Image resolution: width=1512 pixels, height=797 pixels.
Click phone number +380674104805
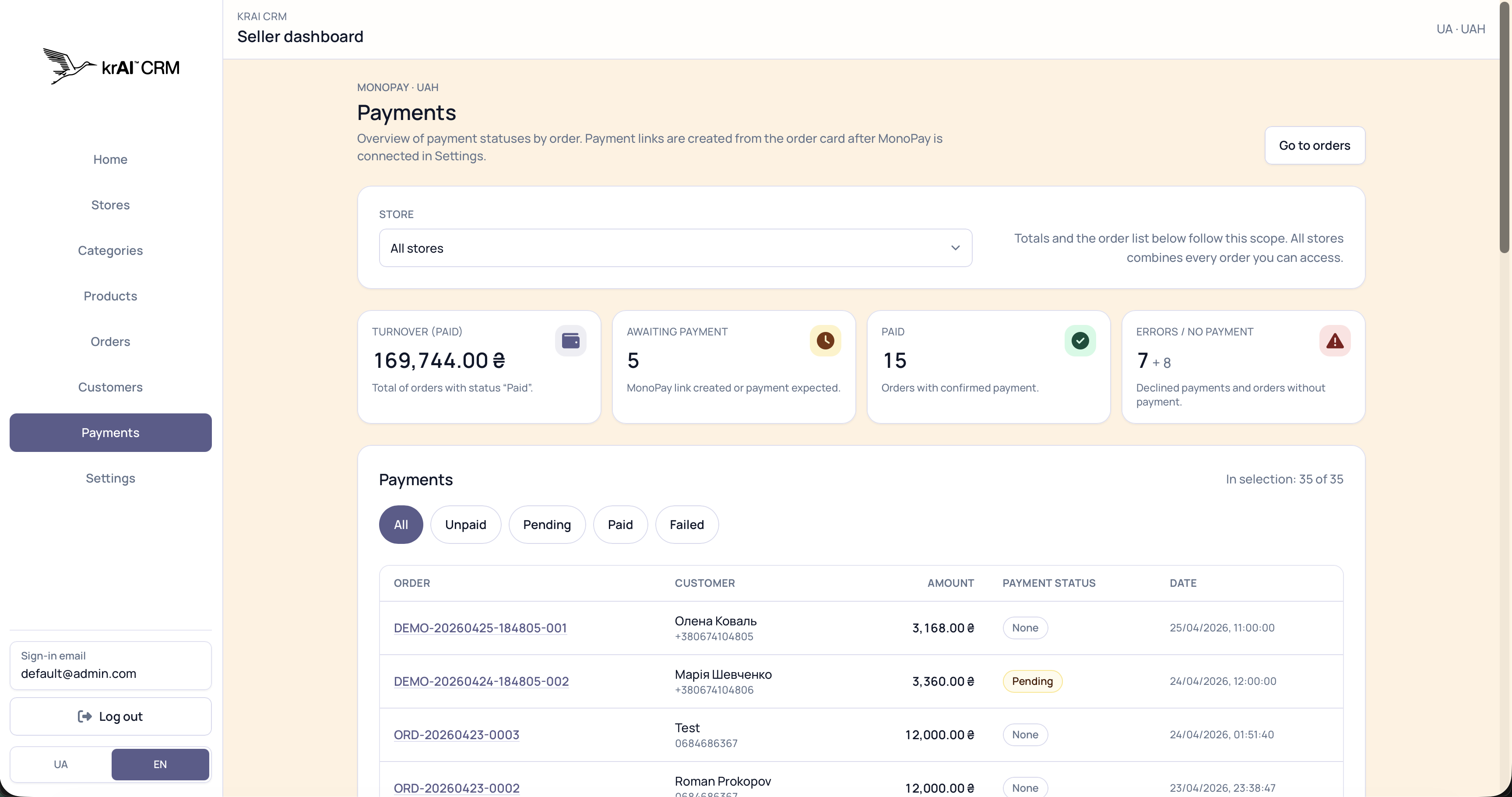714,637
